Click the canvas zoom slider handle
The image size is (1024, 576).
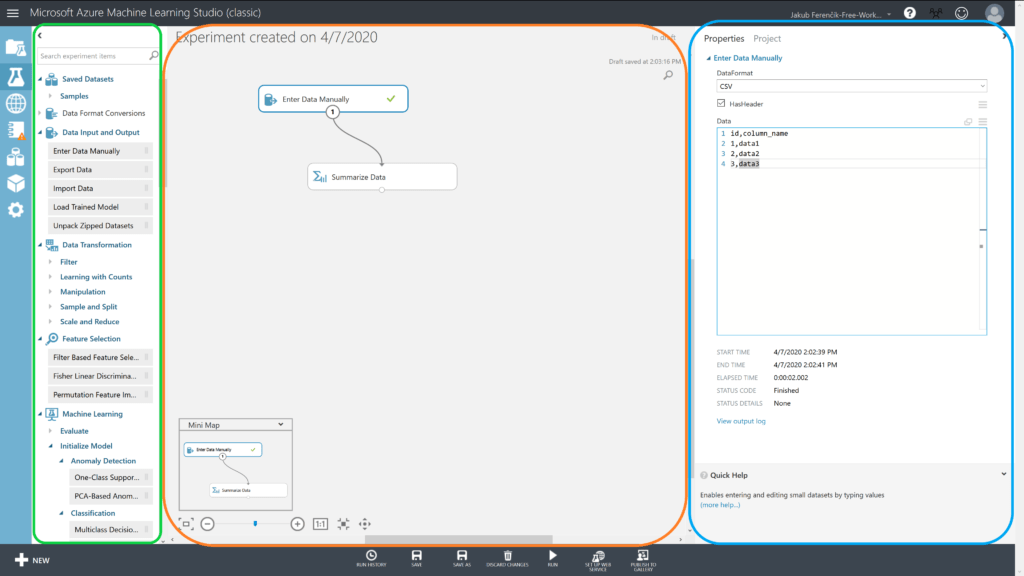255,523
